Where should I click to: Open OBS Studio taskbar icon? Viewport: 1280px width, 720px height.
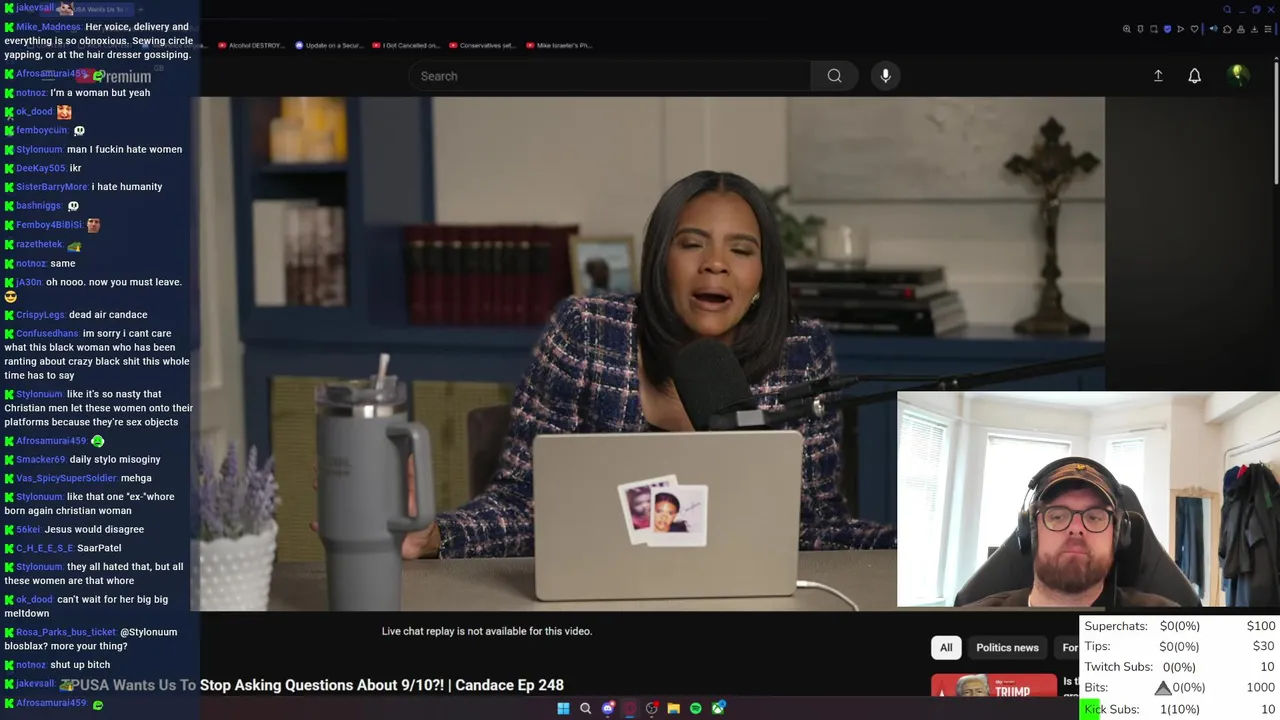652,708
